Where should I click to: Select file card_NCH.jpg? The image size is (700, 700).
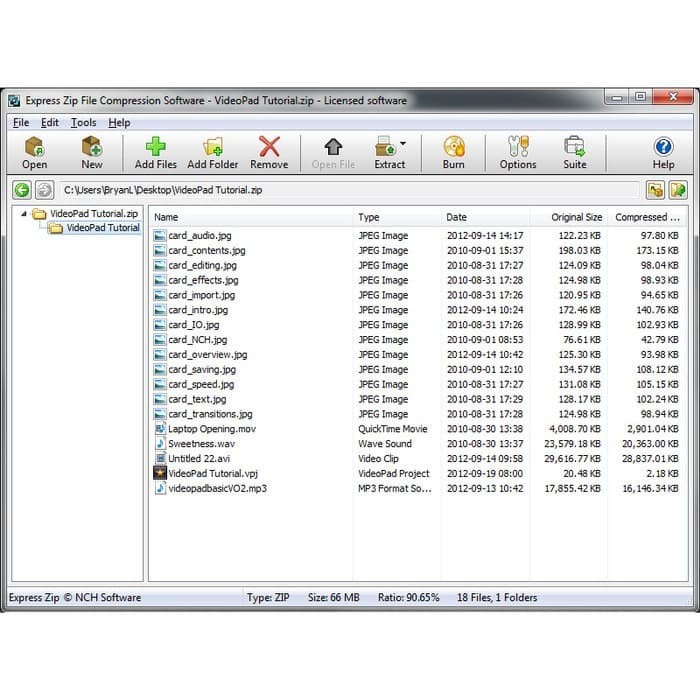tap(197, 340)
